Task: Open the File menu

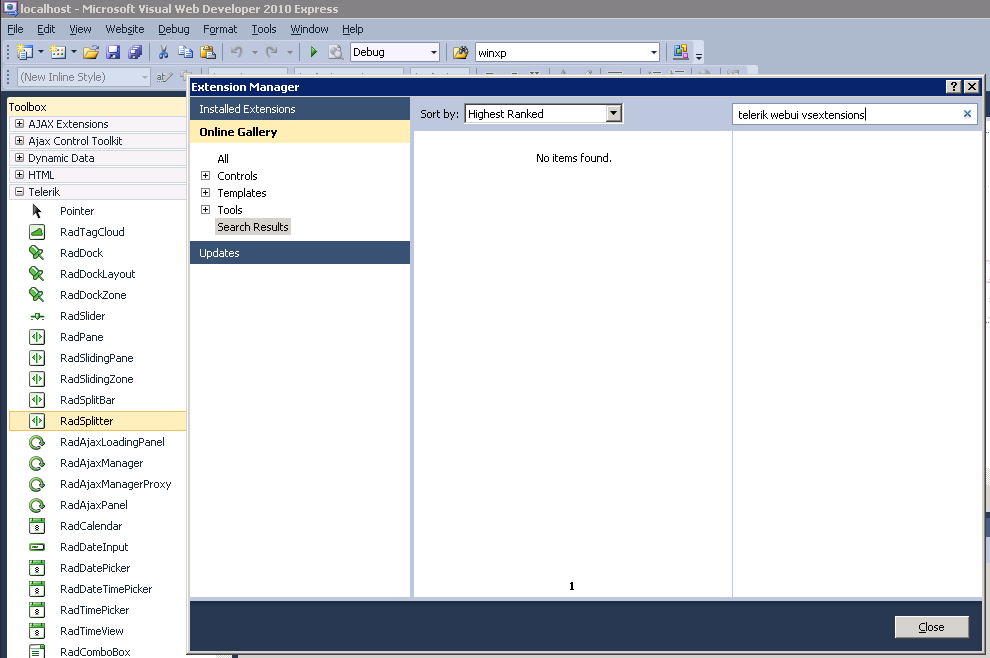Action: pos(15,29)
